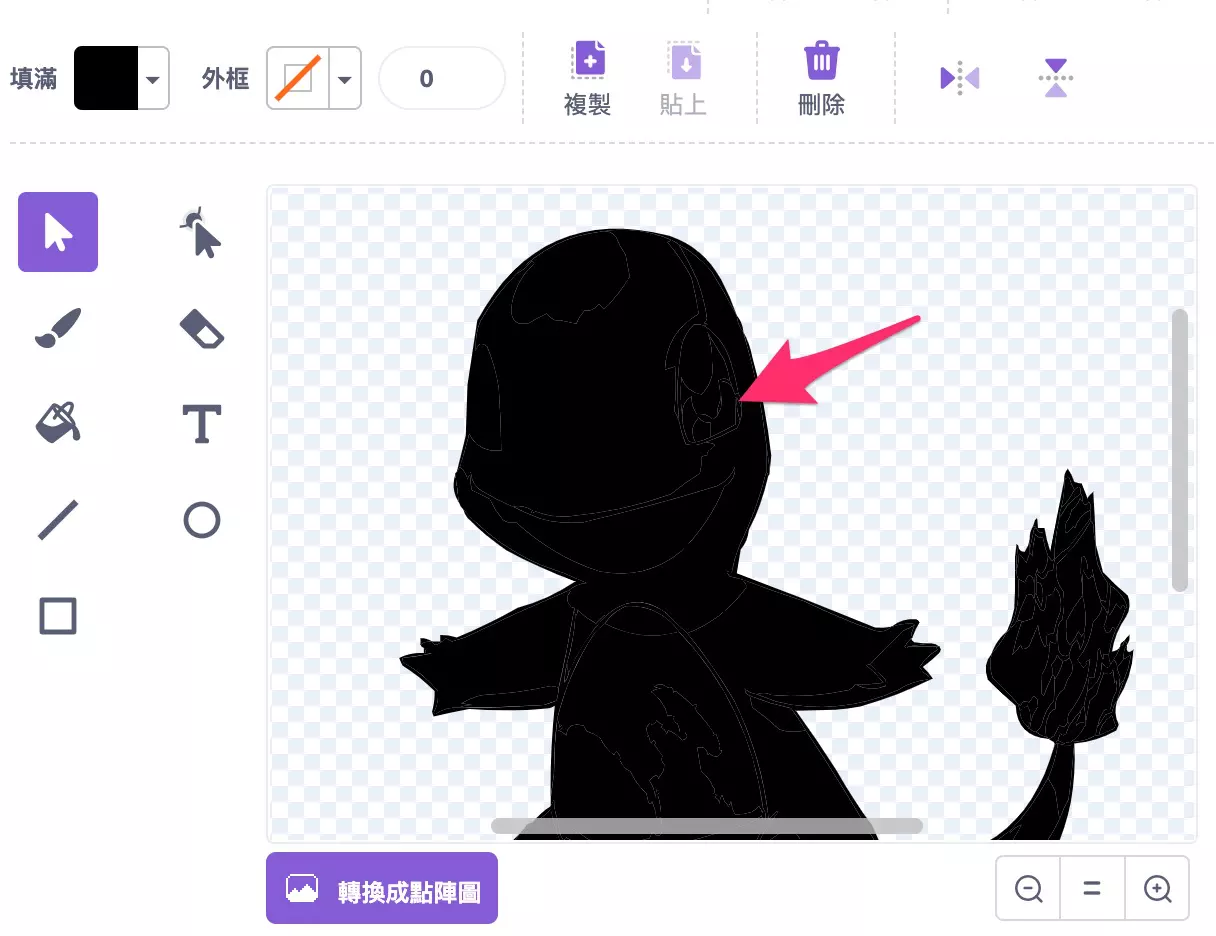This screenshot has height=936, width=1216.
Task: Select the Rectangle tool
Action: click(57, 616)
